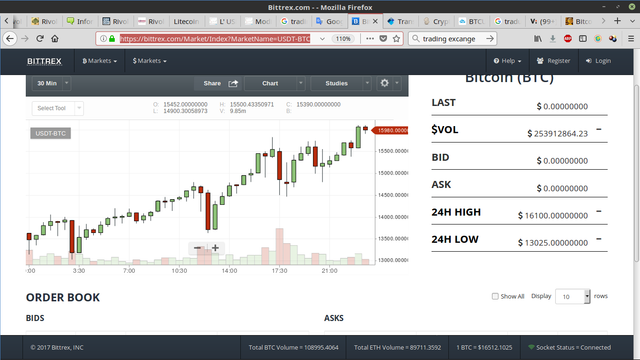
Task: Click the Adblock Plus extension icon
Action: pos(568,39)
